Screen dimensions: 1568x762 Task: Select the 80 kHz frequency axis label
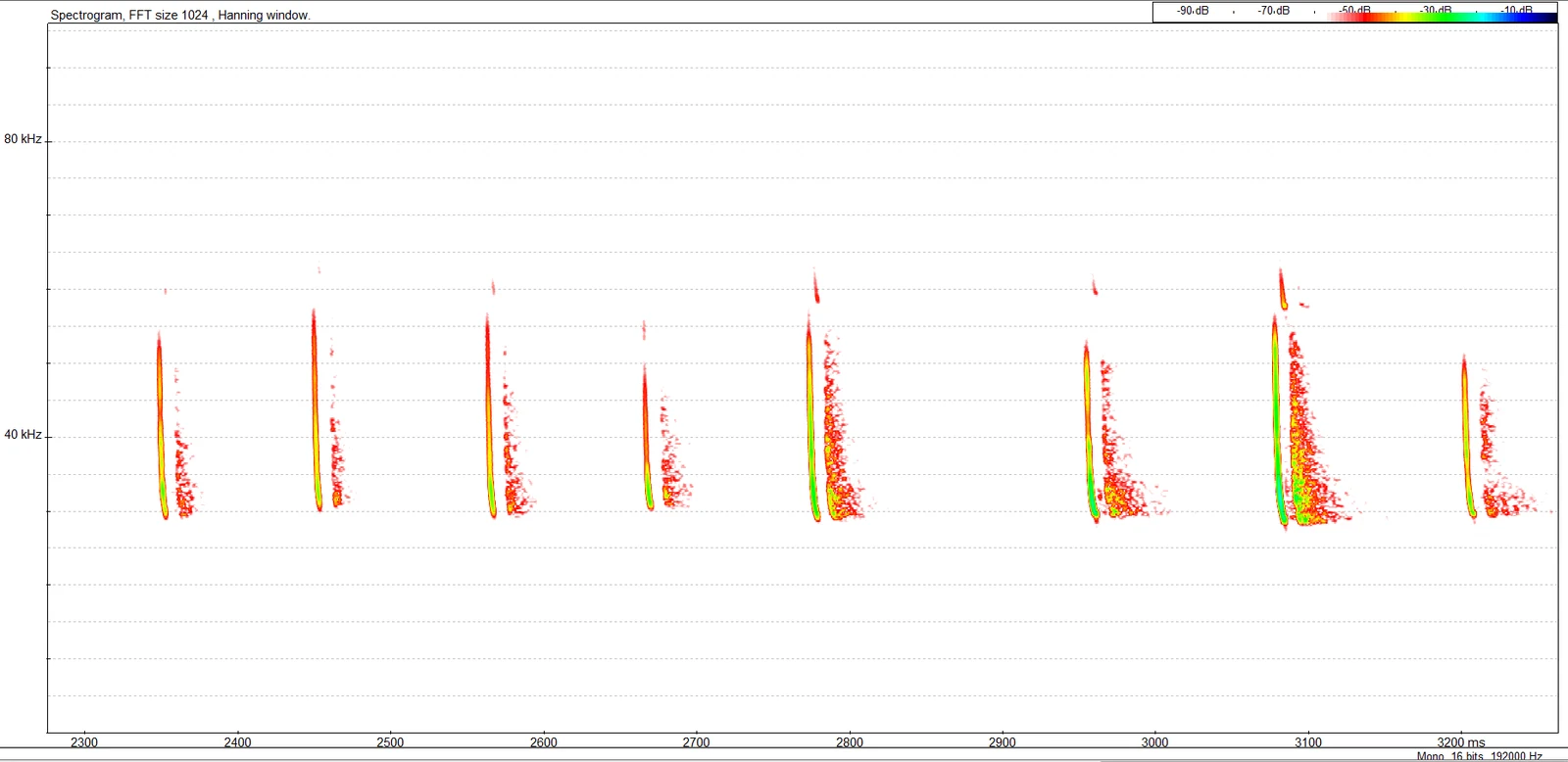(x=24, y=139)
